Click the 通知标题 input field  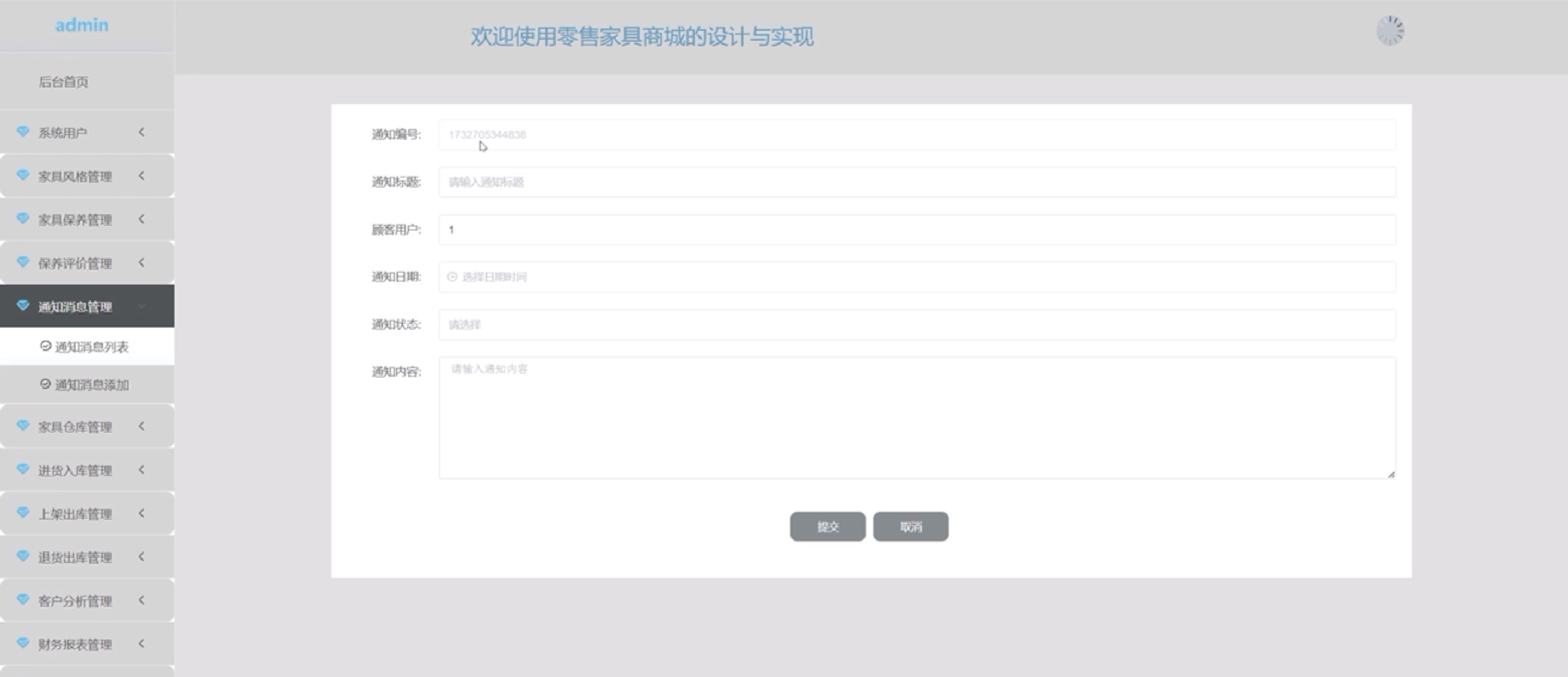[x=916, y=182]
